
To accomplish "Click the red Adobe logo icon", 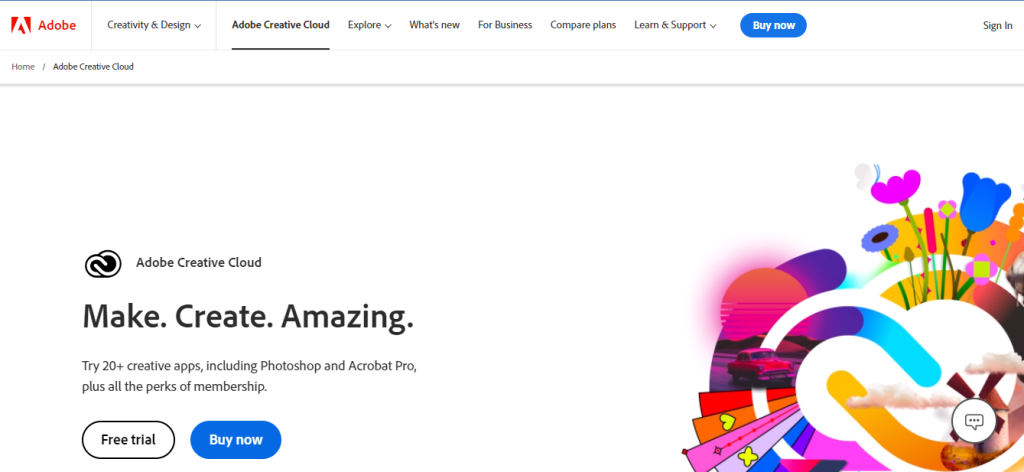I will 21,25.
